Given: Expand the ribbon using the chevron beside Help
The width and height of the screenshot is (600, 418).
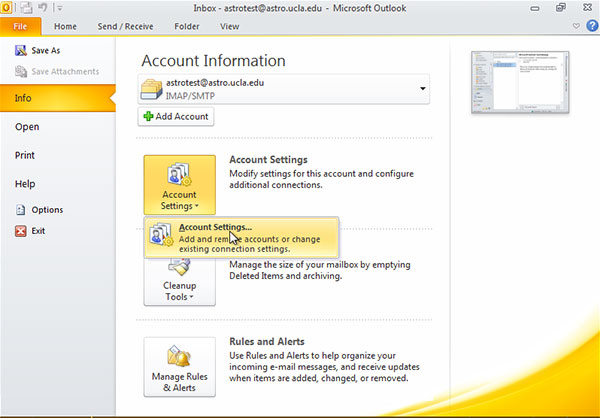Looking at the screenshot, I should point(576,26).
